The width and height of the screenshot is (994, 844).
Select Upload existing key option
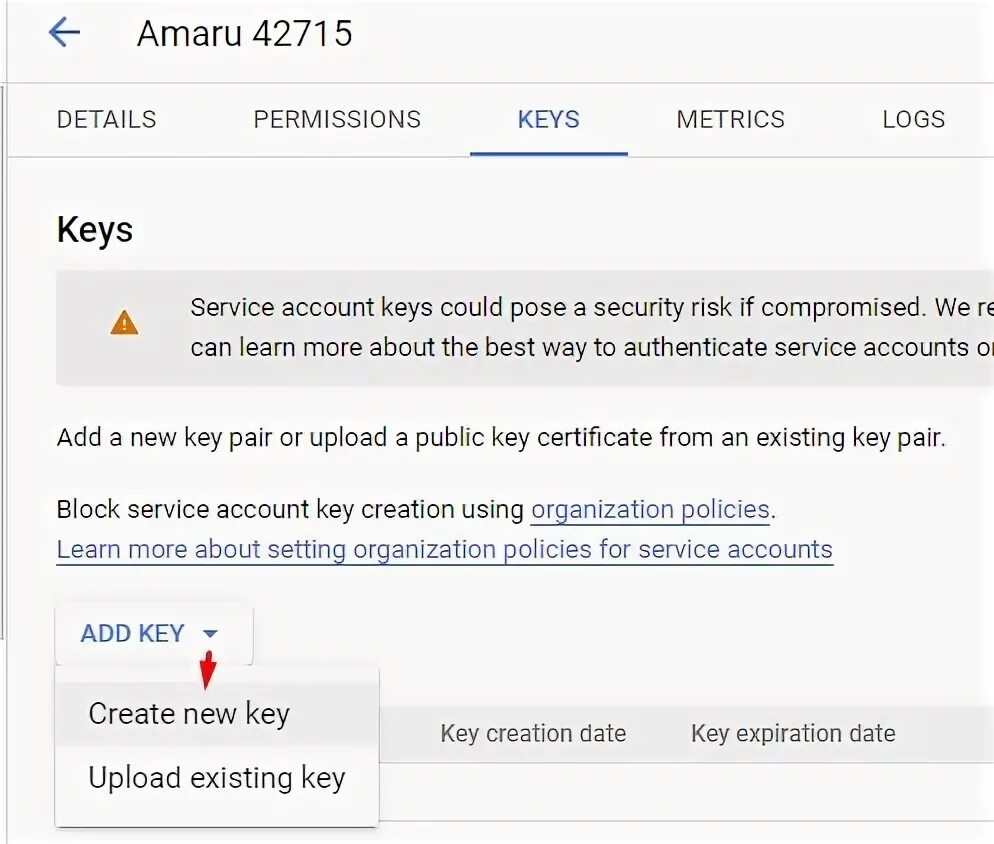216,778
